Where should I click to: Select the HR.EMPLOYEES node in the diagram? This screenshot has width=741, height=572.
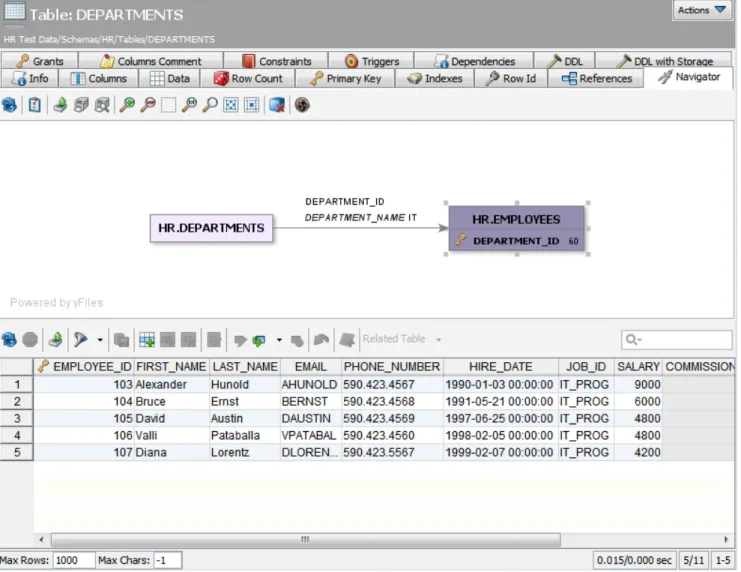pos(517,228)
